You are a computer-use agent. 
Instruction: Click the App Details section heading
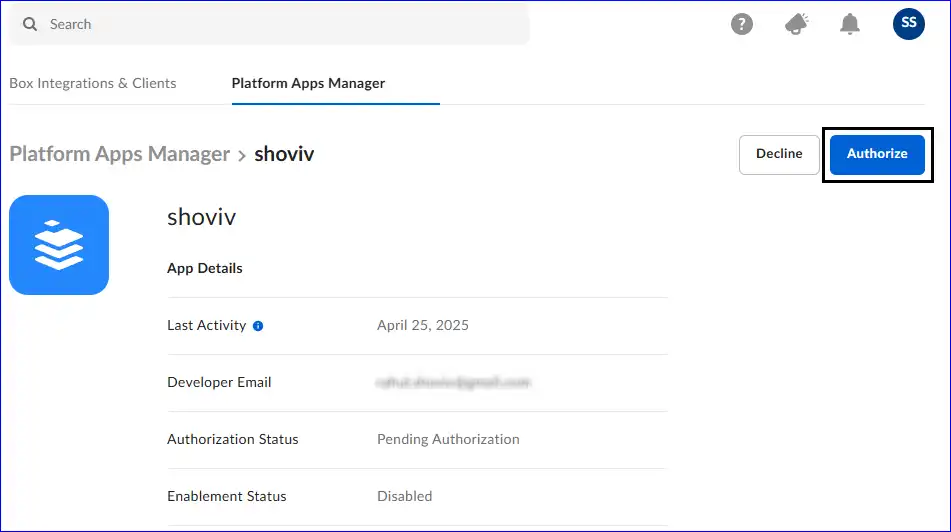click(205, 268)
